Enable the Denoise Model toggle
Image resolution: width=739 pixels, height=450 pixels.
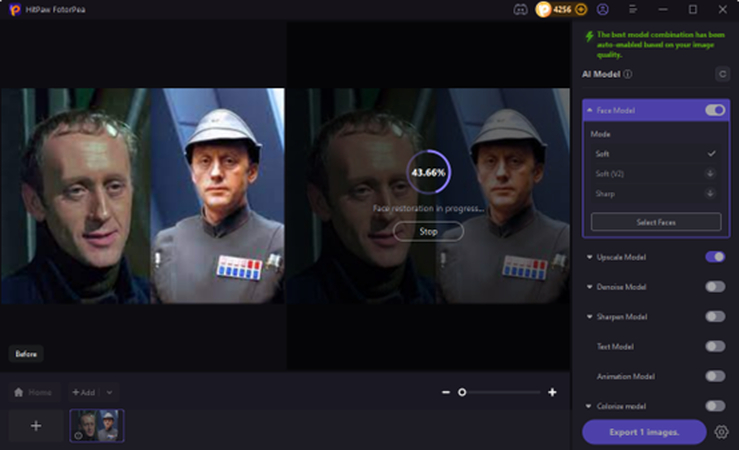click(715, 286)
